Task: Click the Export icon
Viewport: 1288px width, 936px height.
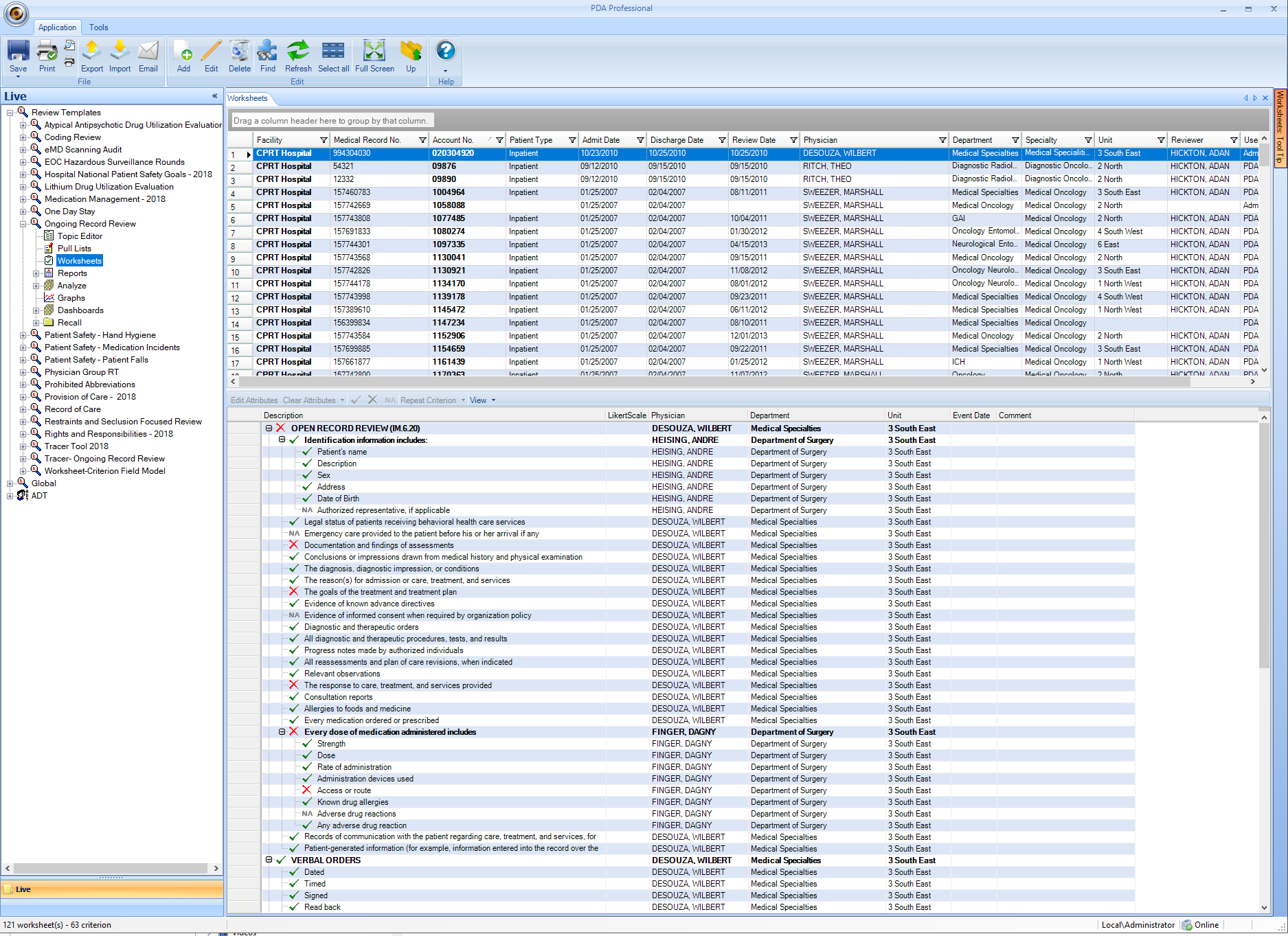Action: 92,56
